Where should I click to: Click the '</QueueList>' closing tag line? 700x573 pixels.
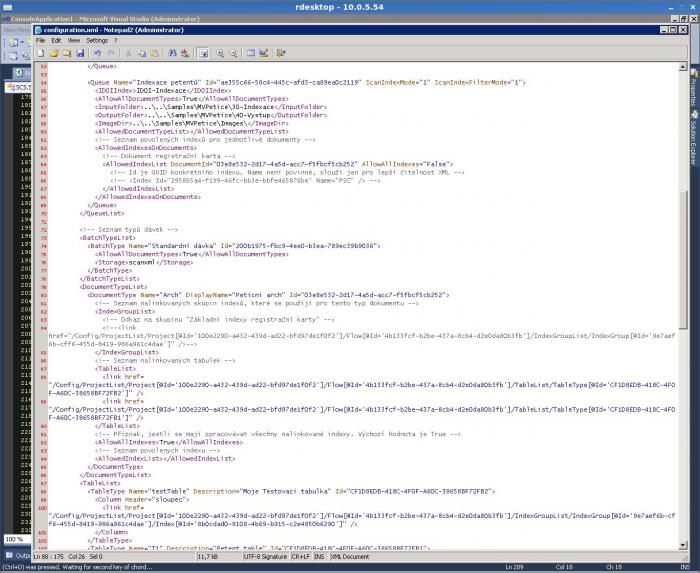point(102,213)
